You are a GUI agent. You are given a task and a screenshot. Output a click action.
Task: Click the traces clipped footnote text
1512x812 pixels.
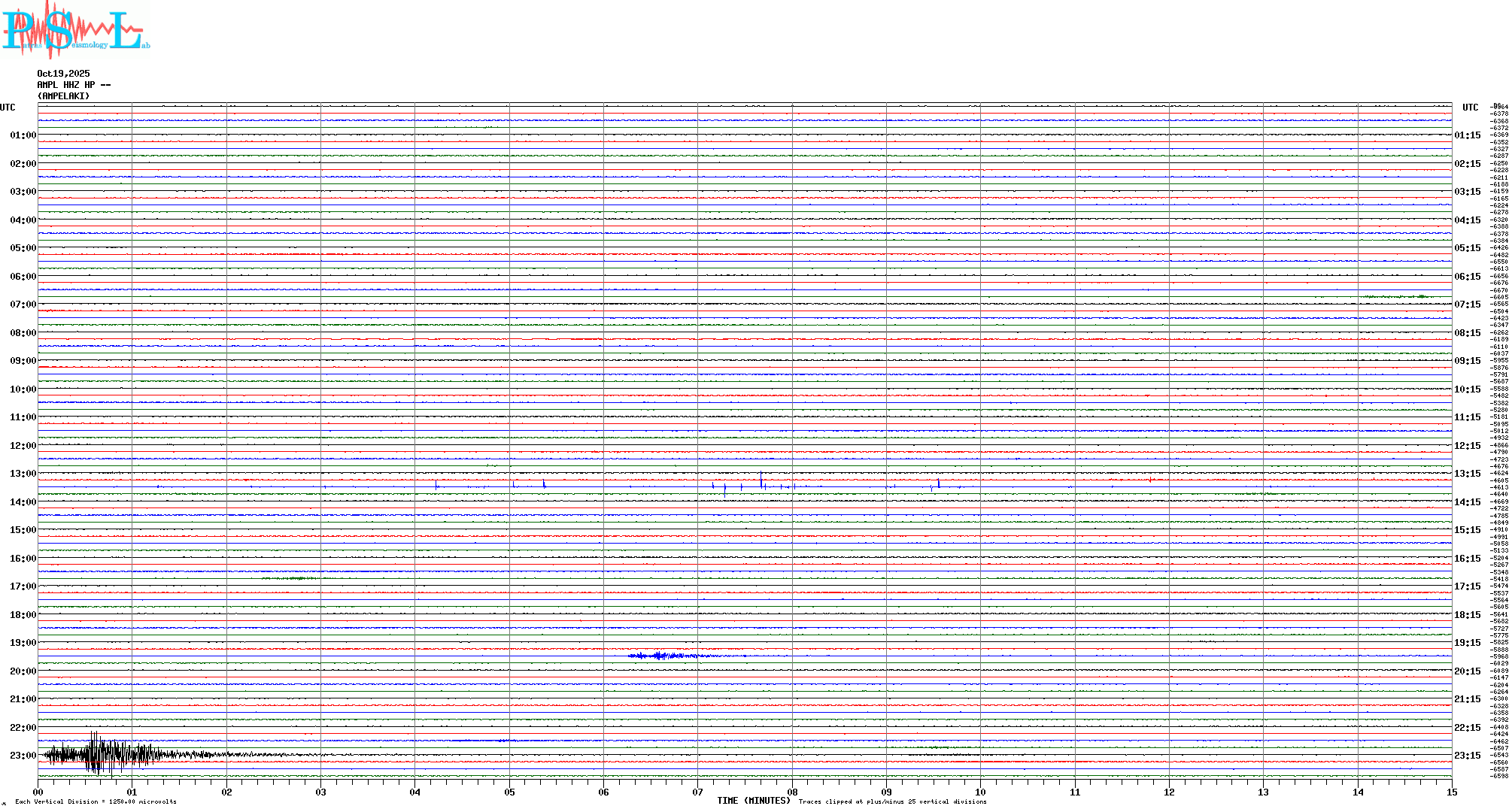click(892, 801)
